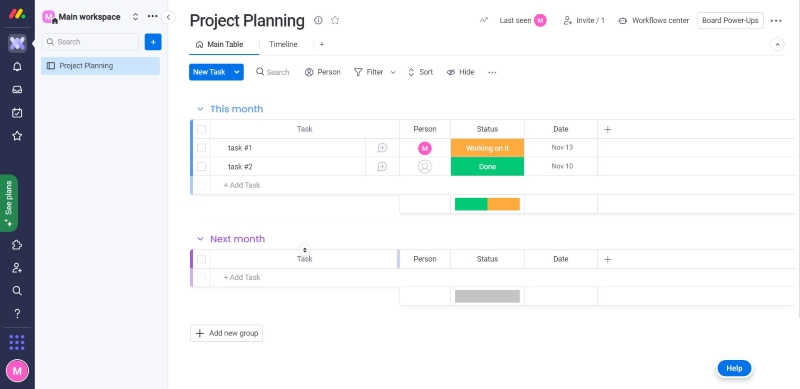Image resolution: width=800 pixels, height=389 pixels.
Task: Collapse the Next month group chevron
Action: tap(200, 239)
